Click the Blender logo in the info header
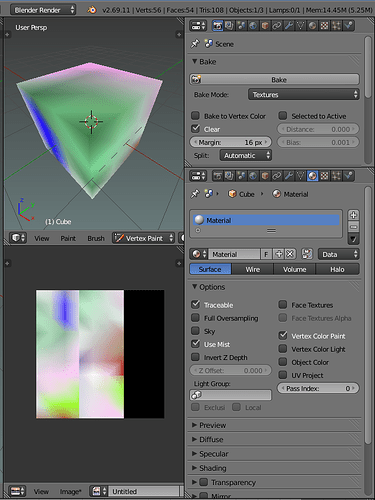The image size is (375, 500). click(92, 10)
